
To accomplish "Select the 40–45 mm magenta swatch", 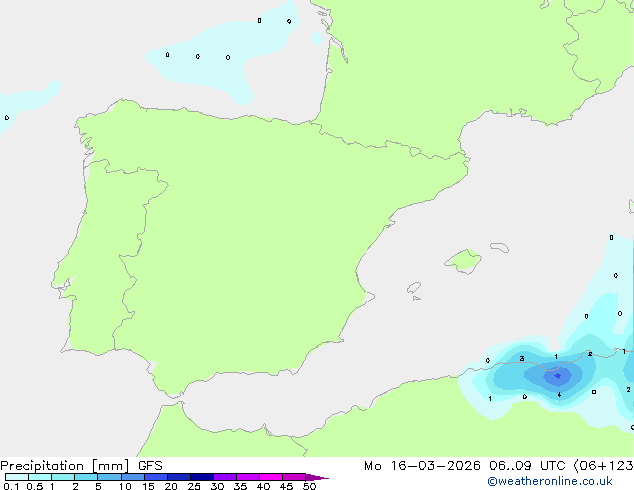I will [271, 477].
